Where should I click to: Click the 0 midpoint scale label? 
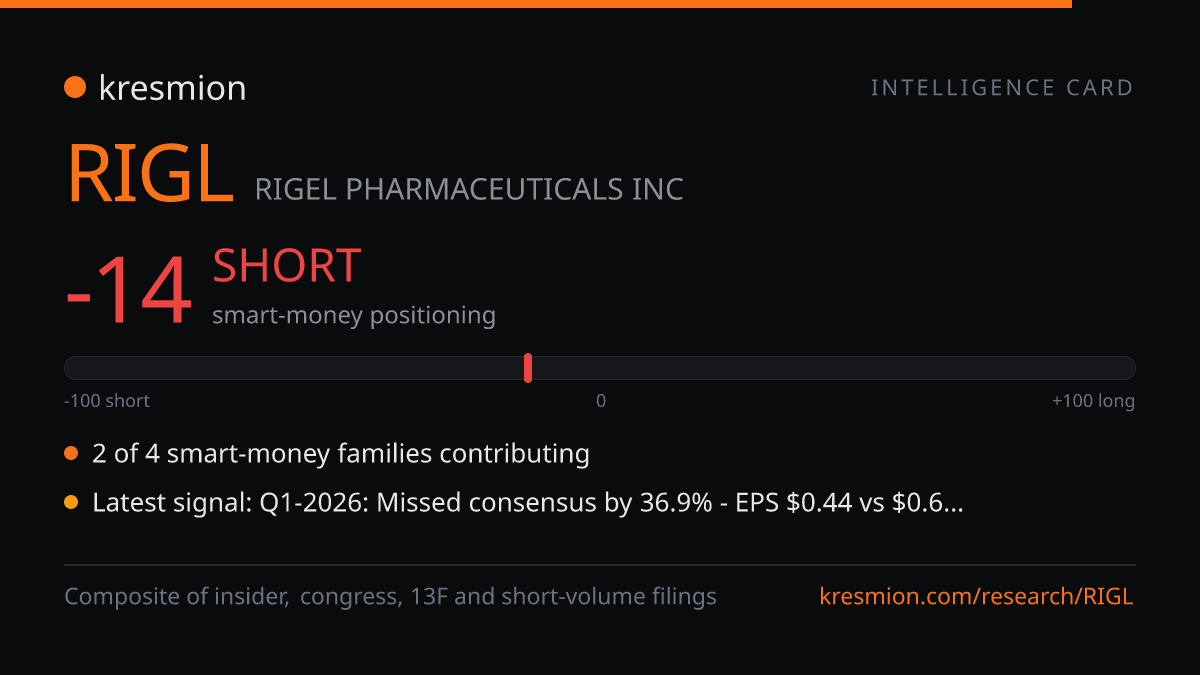(601, 401)
